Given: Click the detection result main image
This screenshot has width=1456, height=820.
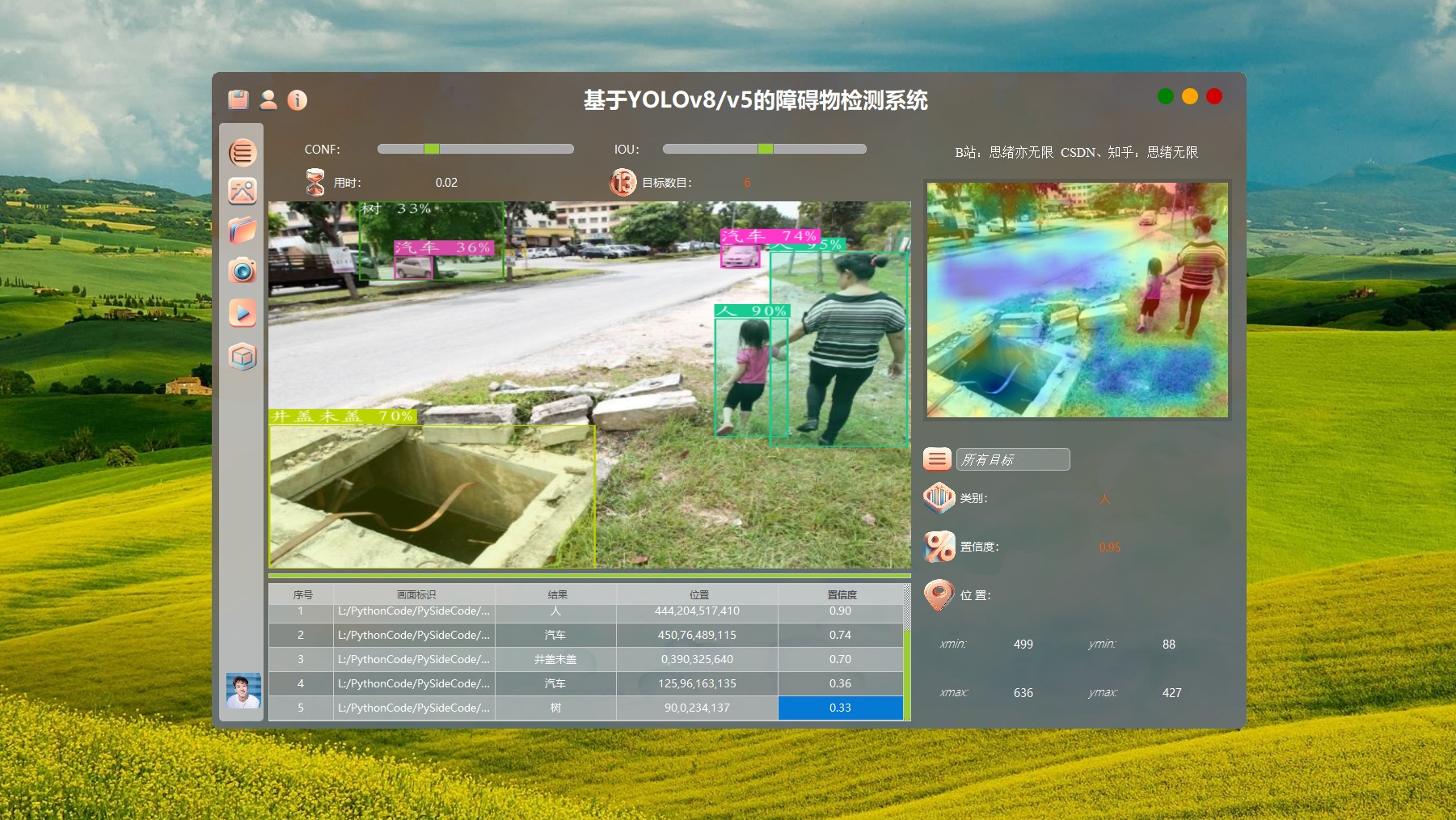Looking at the screenshot, I should (589, 385).
